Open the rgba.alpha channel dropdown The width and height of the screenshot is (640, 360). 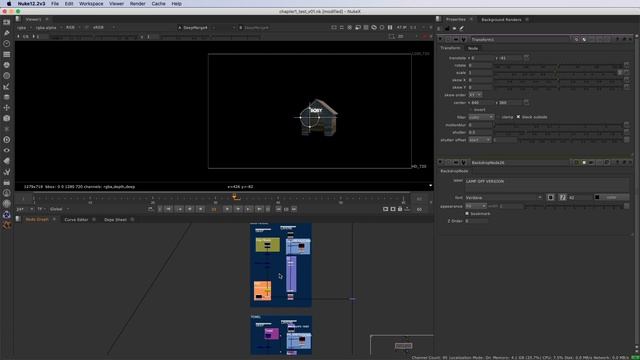[49, 28]
